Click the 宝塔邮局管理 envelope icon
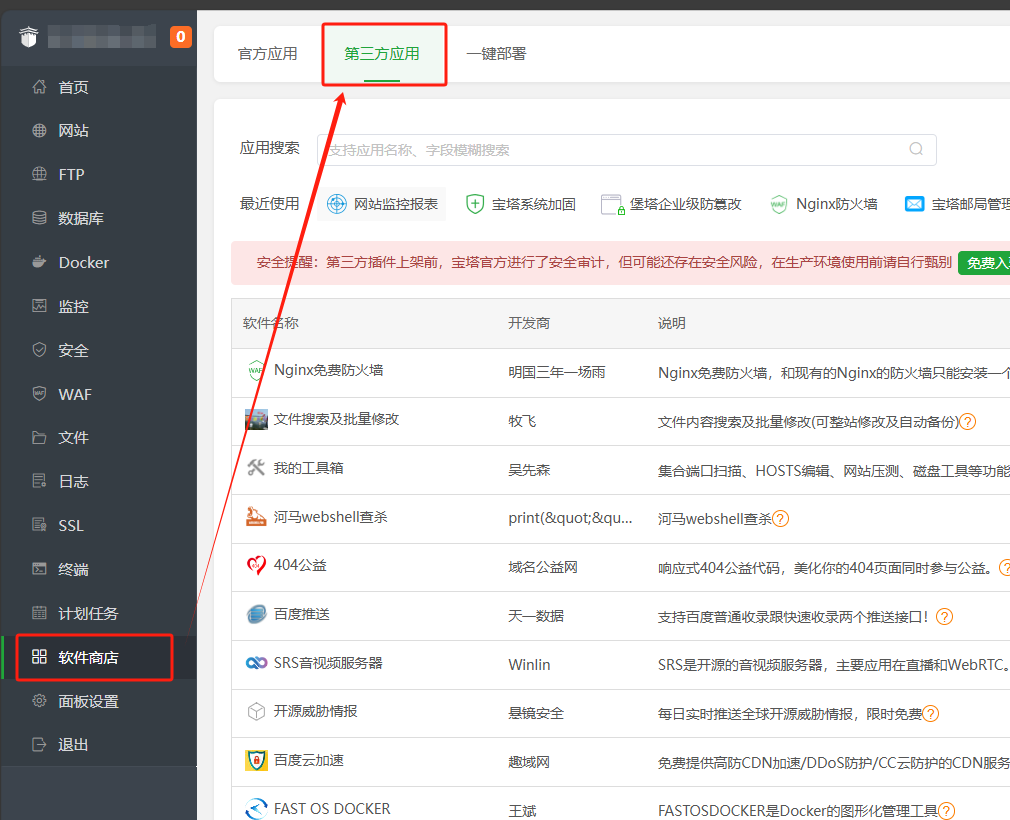 pyautogui.click(x=915, y=204)
